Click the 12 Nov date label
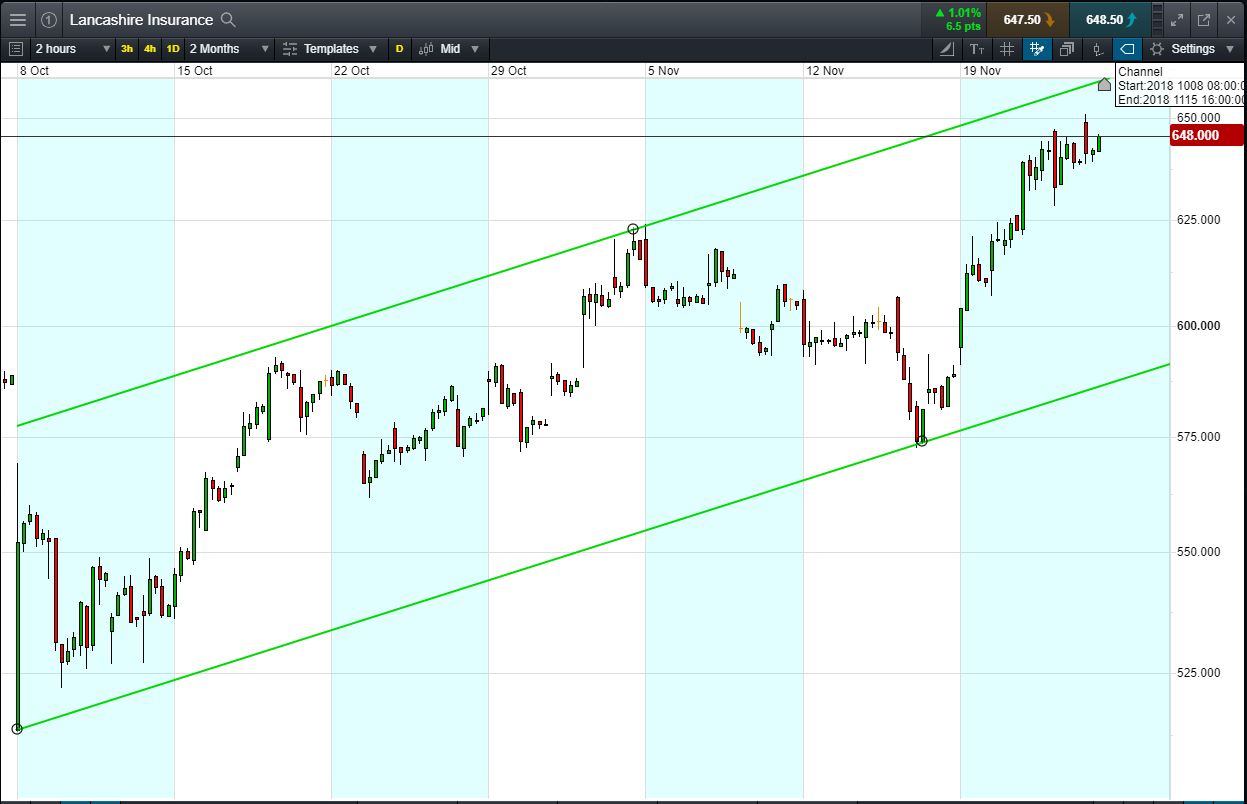1247x804 pixels. click(825, 70)
